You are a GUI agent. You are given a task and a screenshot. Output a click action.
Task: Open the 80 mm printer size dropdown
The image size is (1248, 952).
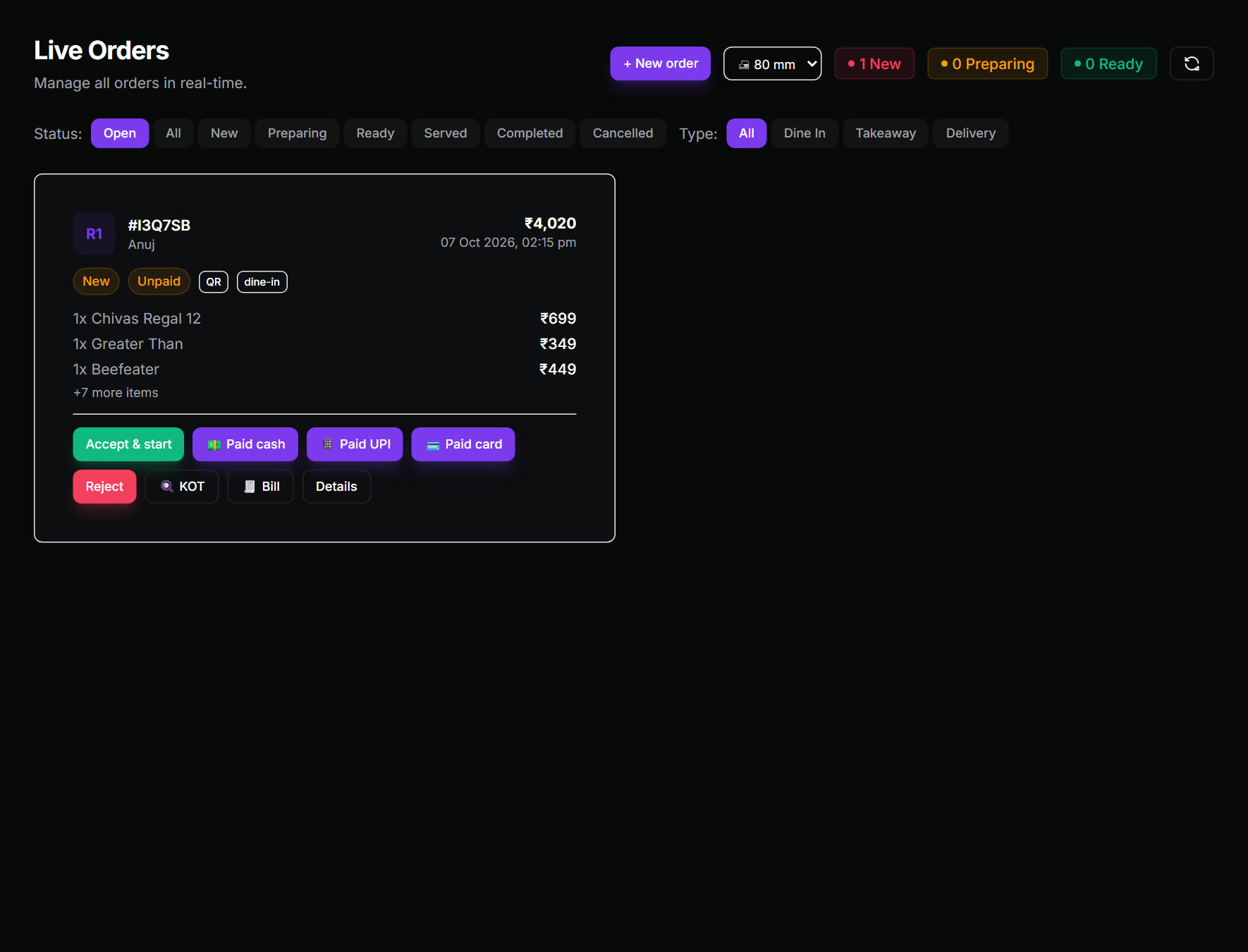point(773,63)
